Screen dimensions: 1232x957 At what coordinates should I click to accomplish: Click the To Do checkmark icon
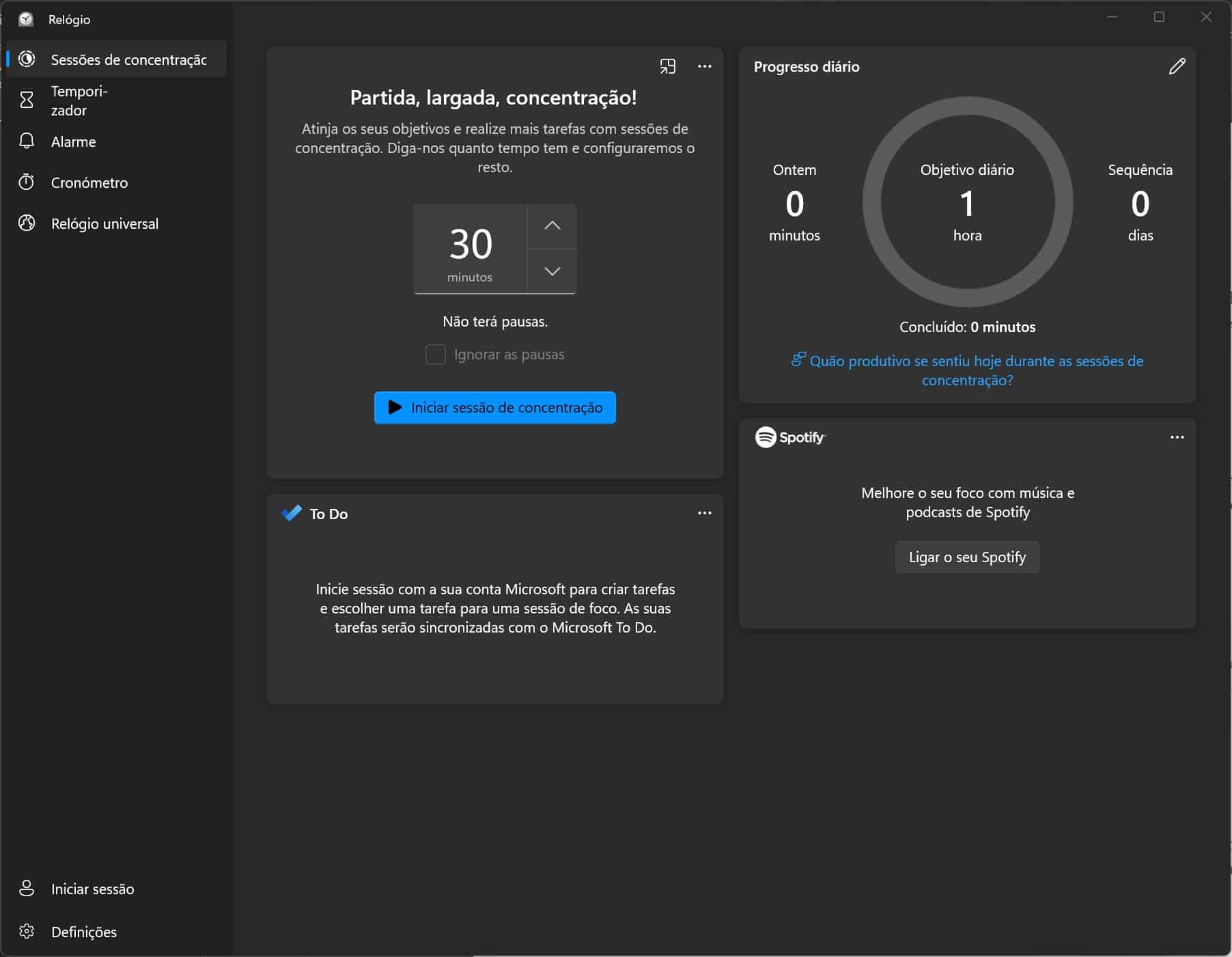click(x=292, y=513)
